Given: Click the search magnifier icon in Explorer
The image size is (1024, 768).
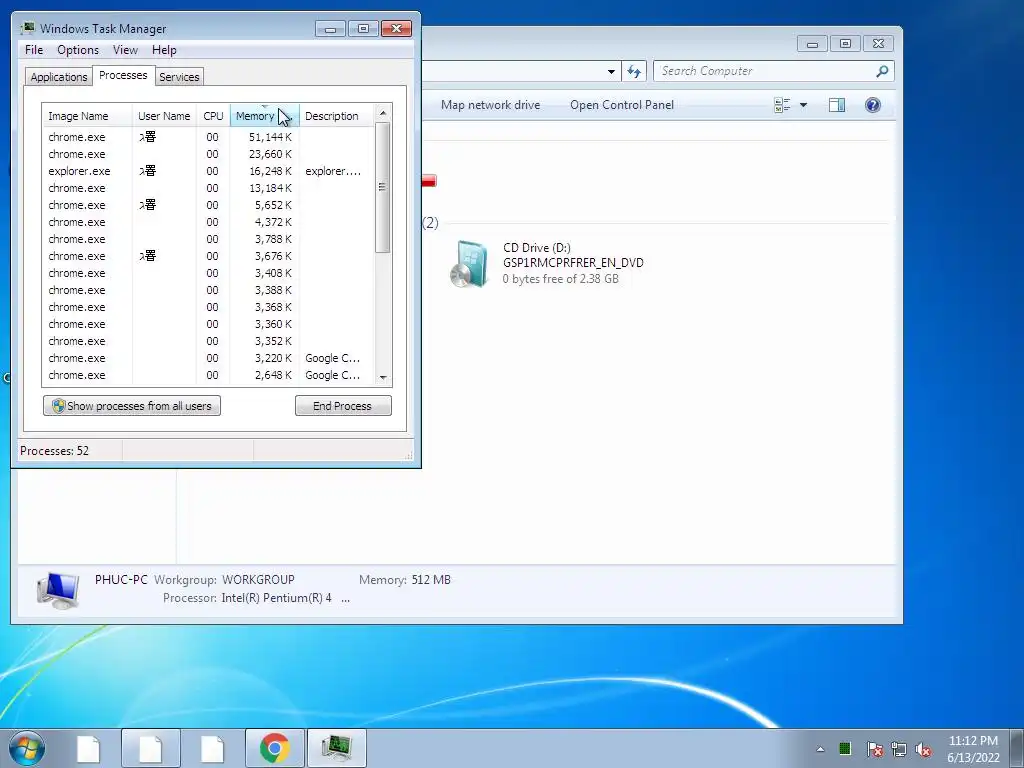Looking at the screenshot, I should tap(882, 71).
